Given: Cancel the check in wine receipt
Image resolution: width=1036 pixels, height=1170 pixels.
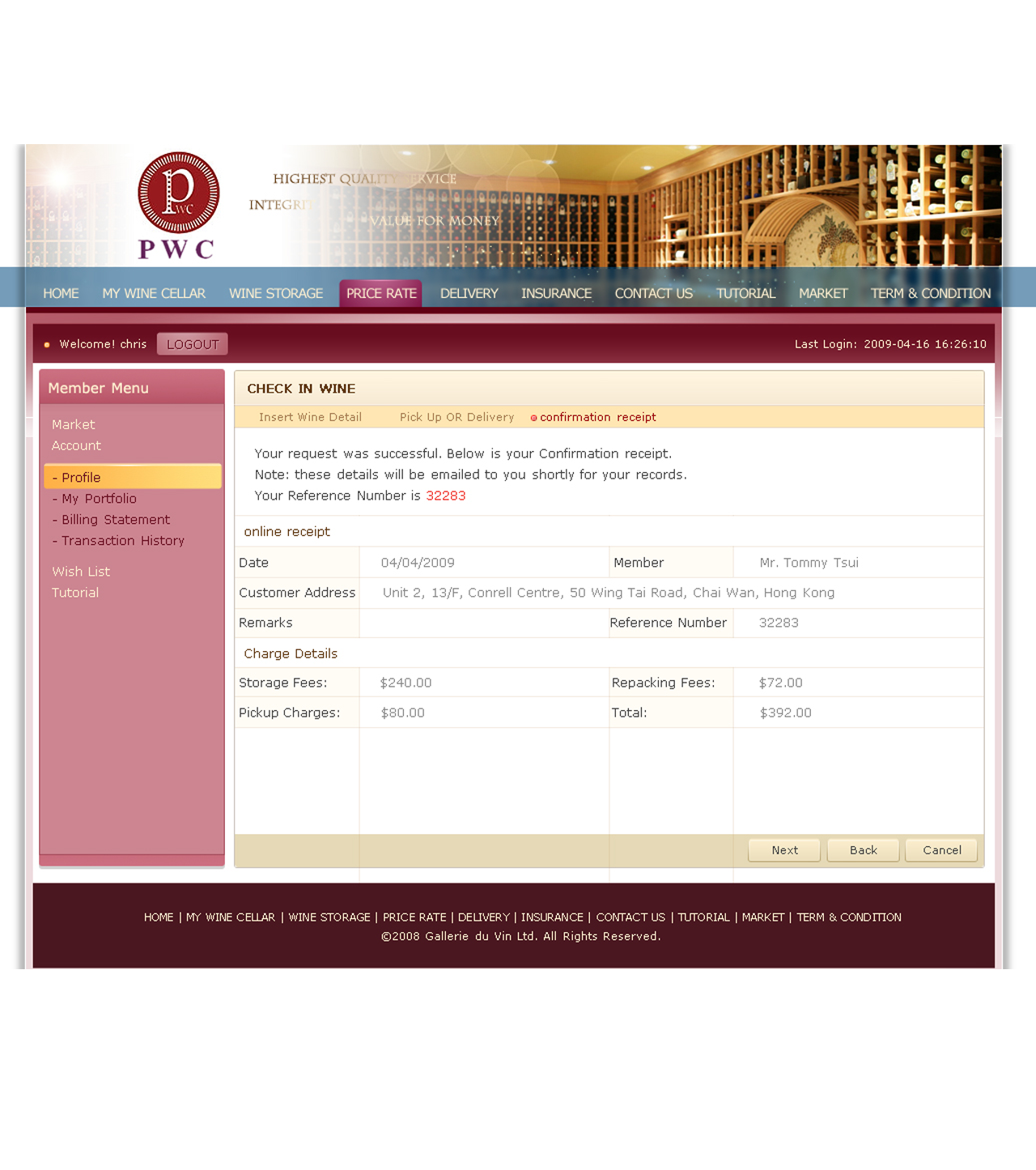Looking at the screenshot, I should 941,850.
